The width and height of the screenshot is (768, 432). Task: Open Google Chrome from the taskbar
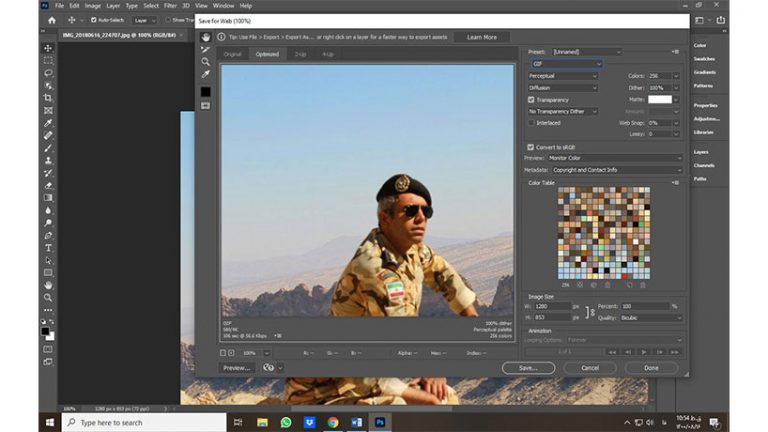333,422
